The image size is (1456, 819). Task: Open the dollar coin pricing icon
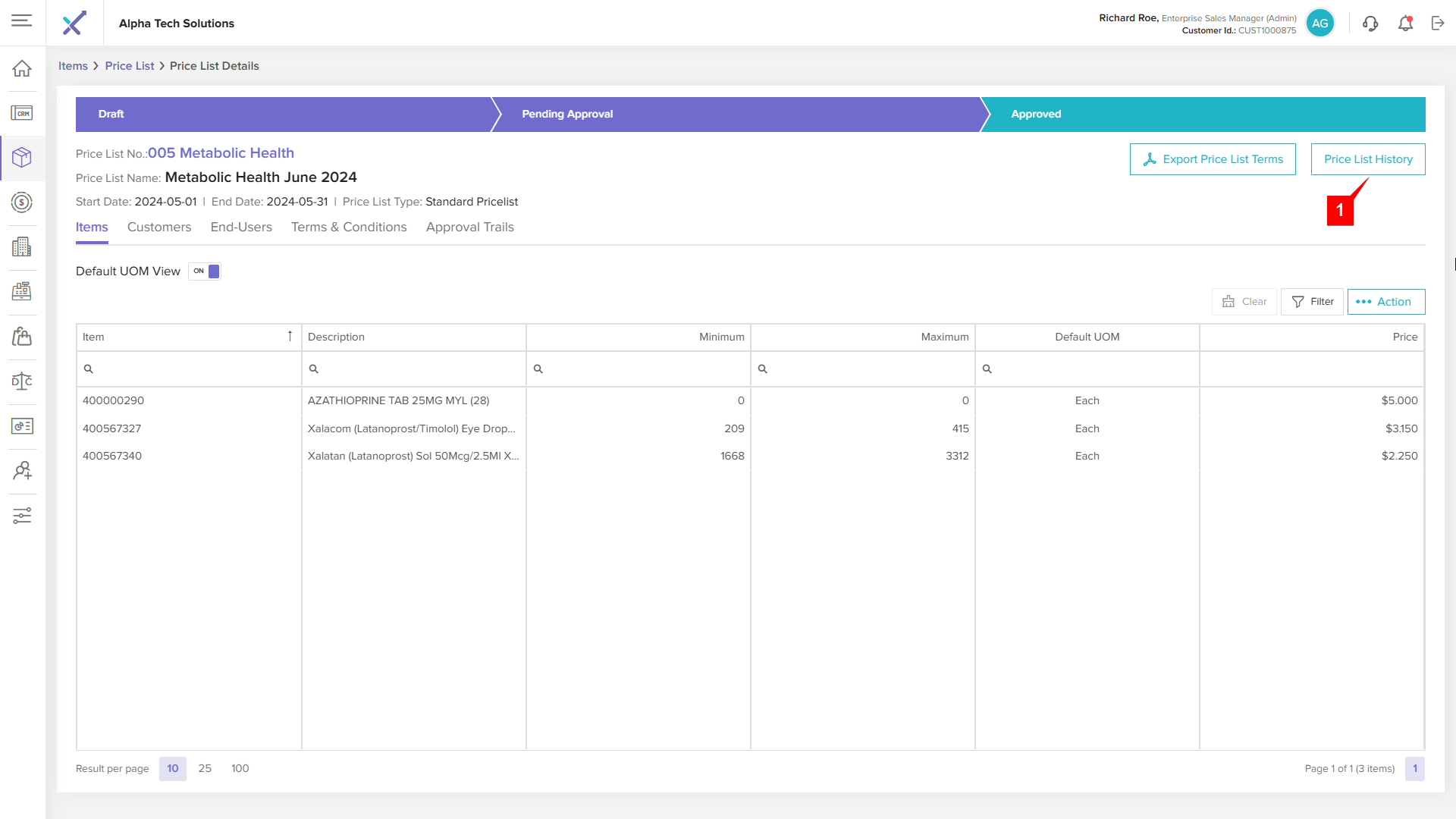pos(22,202)
